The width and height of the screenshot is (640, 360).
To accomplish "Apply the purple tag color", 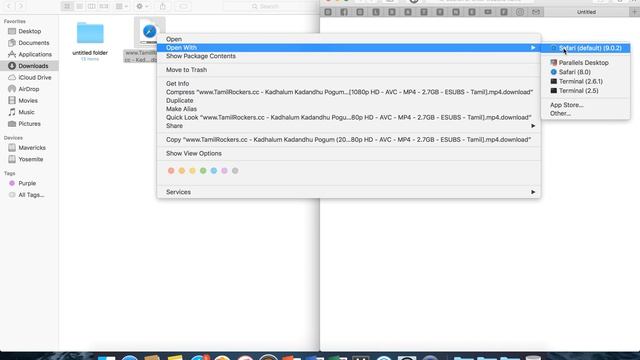I will [x=224, y=171].
